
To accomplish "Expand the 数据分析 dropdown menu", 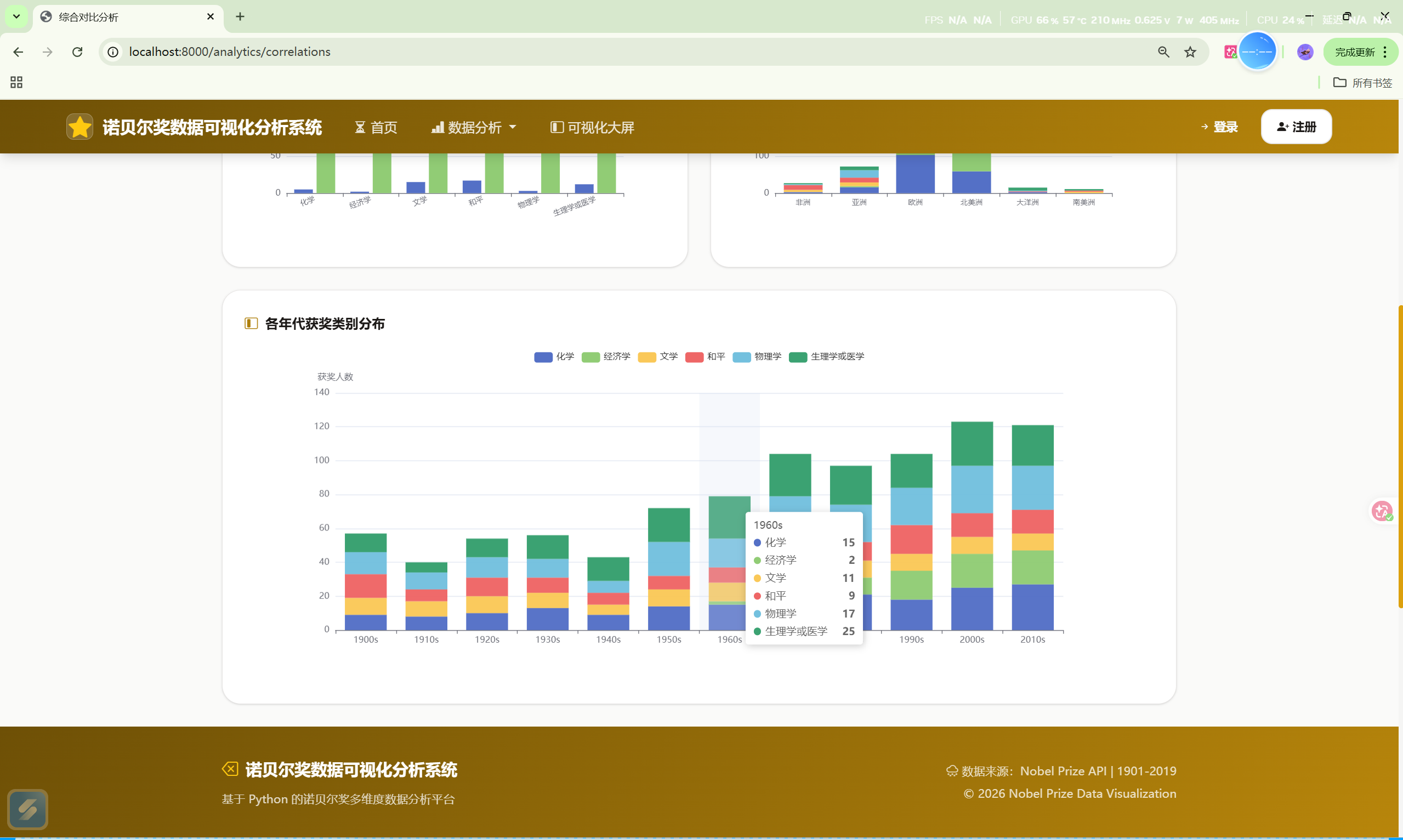I will (474, 127).
